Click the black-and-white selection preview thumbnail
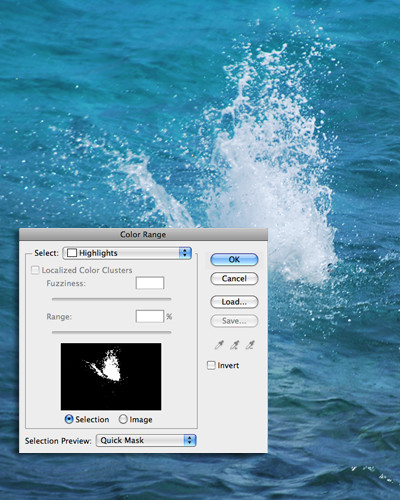This screenshot has width=400, height=500. (x=111, y=377)
